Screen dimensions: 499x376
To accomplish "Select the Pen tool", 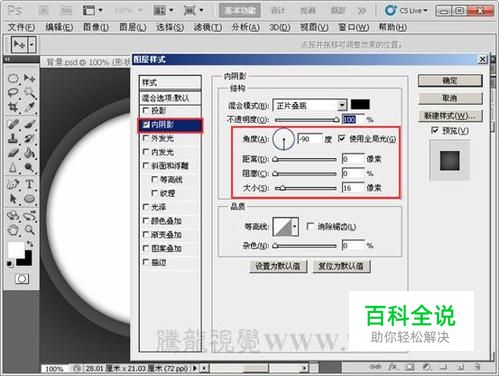I will pyautogui.click(x=13, y=184).
